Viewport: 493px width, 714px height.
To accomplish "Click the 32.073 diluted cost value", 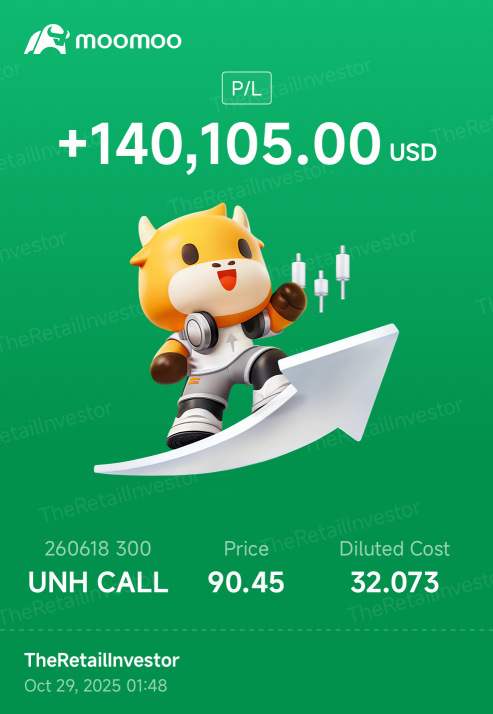I will pos(395,582).
